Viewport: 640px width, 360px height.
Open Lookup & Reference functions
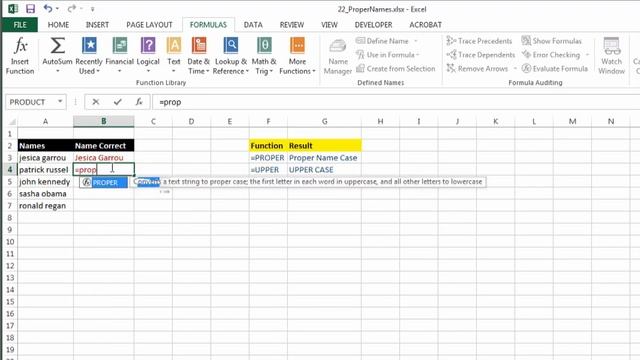pos(231,56)
